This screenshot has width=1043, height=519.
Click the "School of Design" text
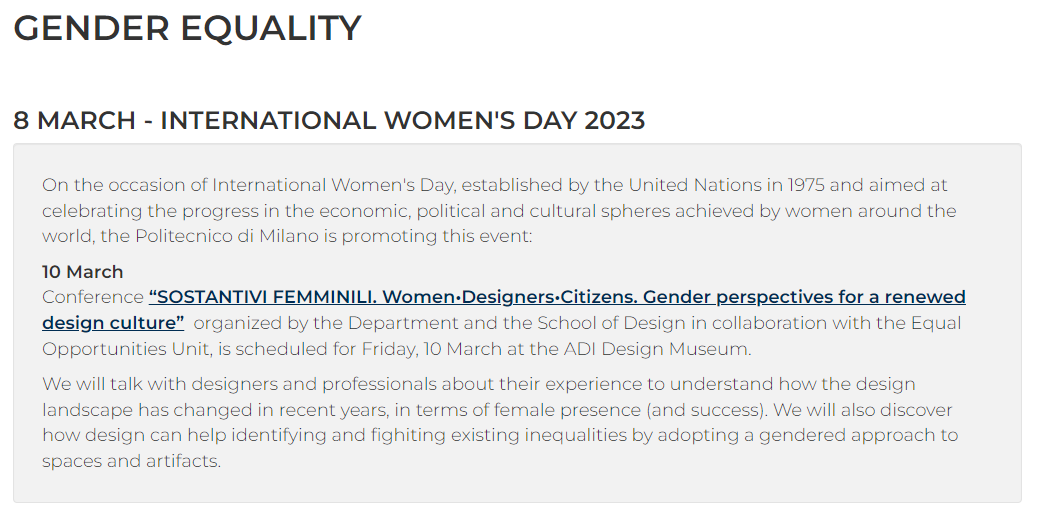612,323
